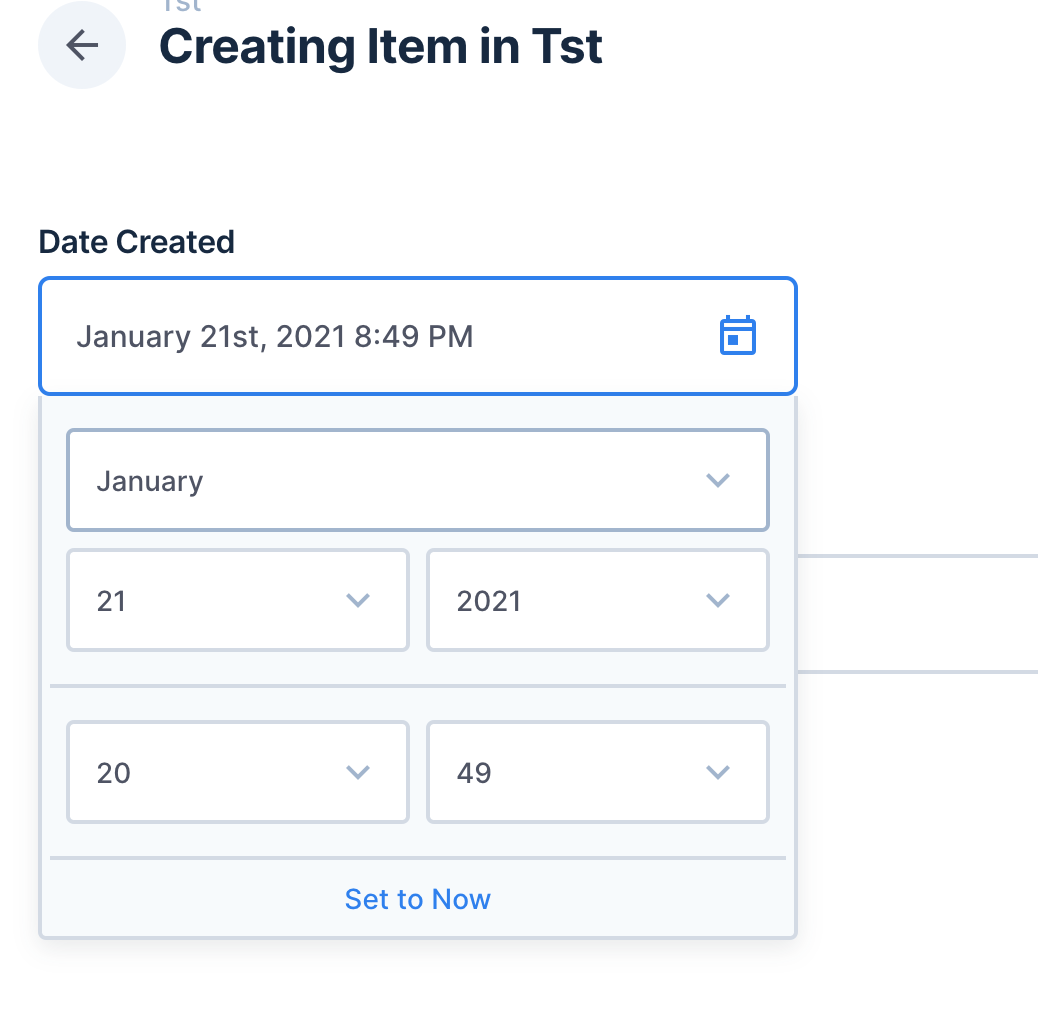Expand the hour dropdown showing 20
This screenshot has height=1016, width=1038.
[x=237, y=772]
